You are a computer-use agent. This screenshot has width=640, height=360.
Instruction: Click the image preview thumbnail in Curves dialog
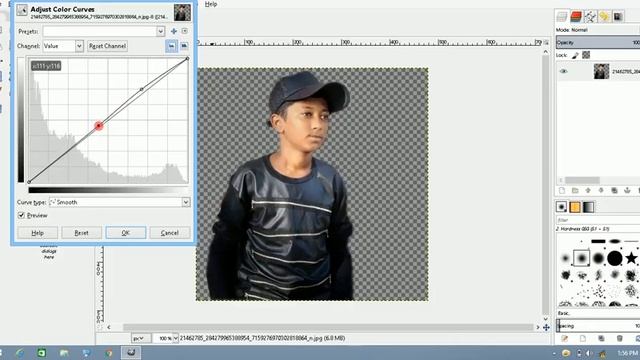coord(182,13)
